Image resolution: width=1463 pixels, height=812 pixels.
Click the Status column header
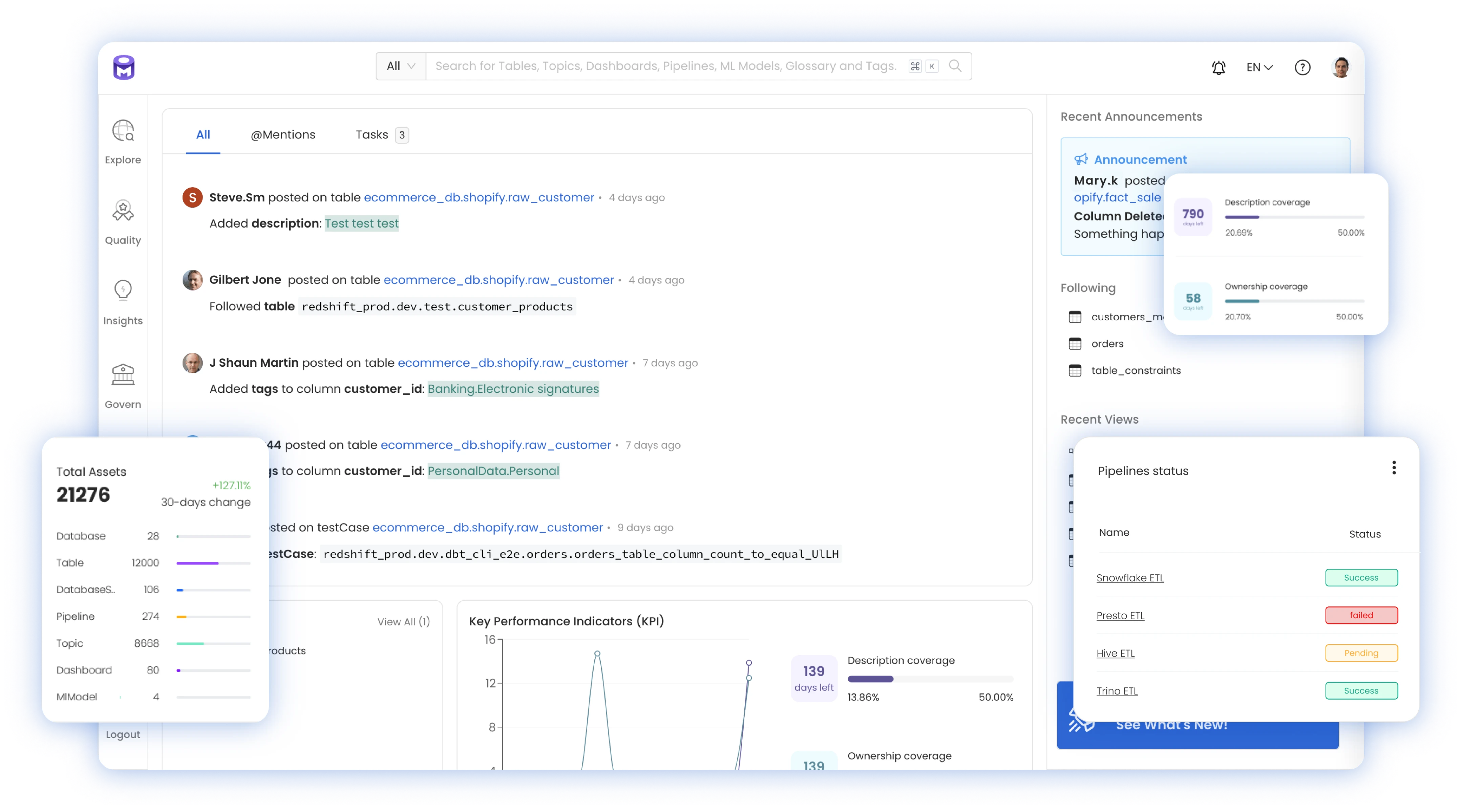(x=1364, y=534)
